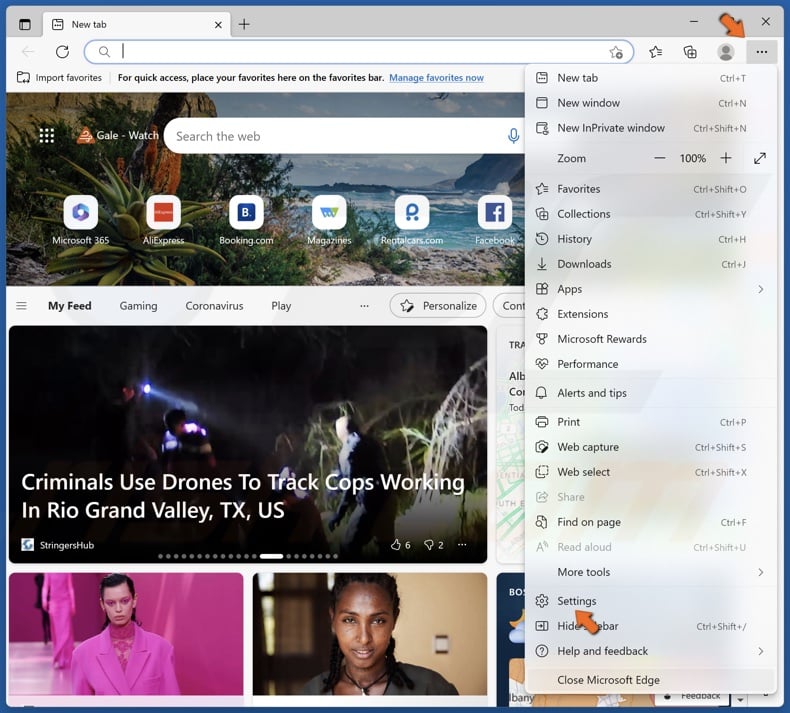Click the address bar input field

point(360,52)
